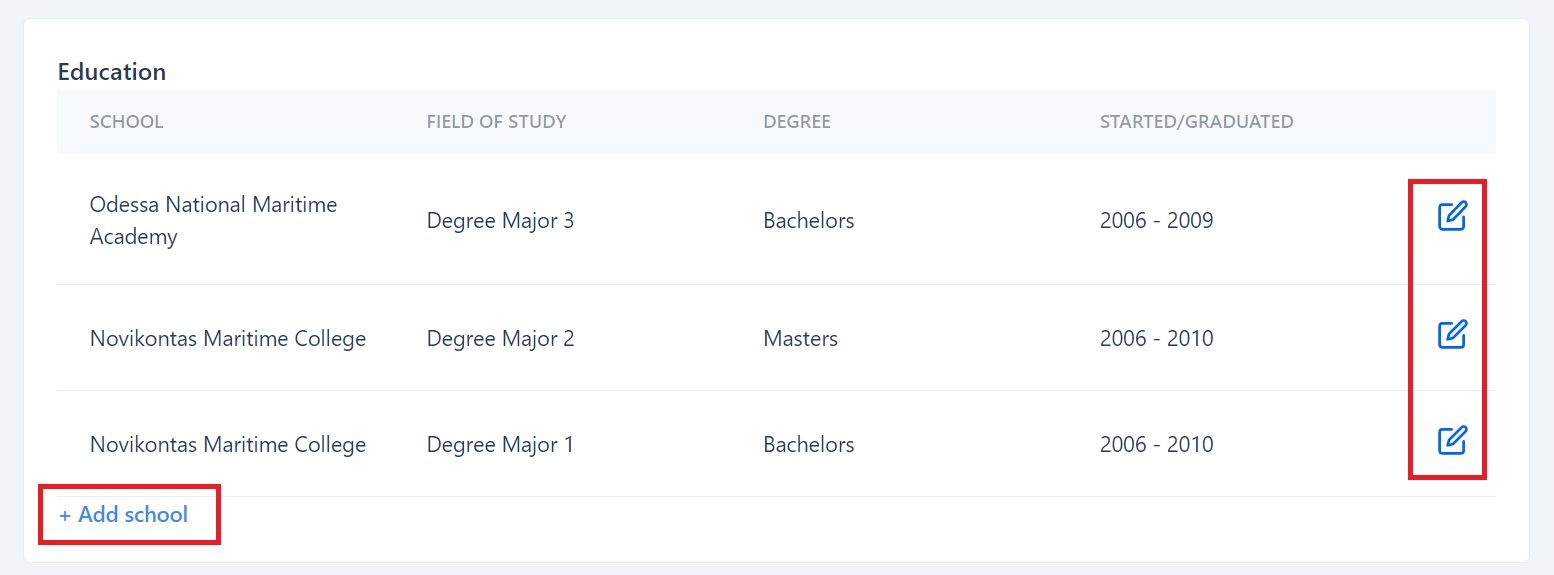Click the 2006 - 2009 date range
Viewport: 1554px width, 575px height.
(1156, 220)
